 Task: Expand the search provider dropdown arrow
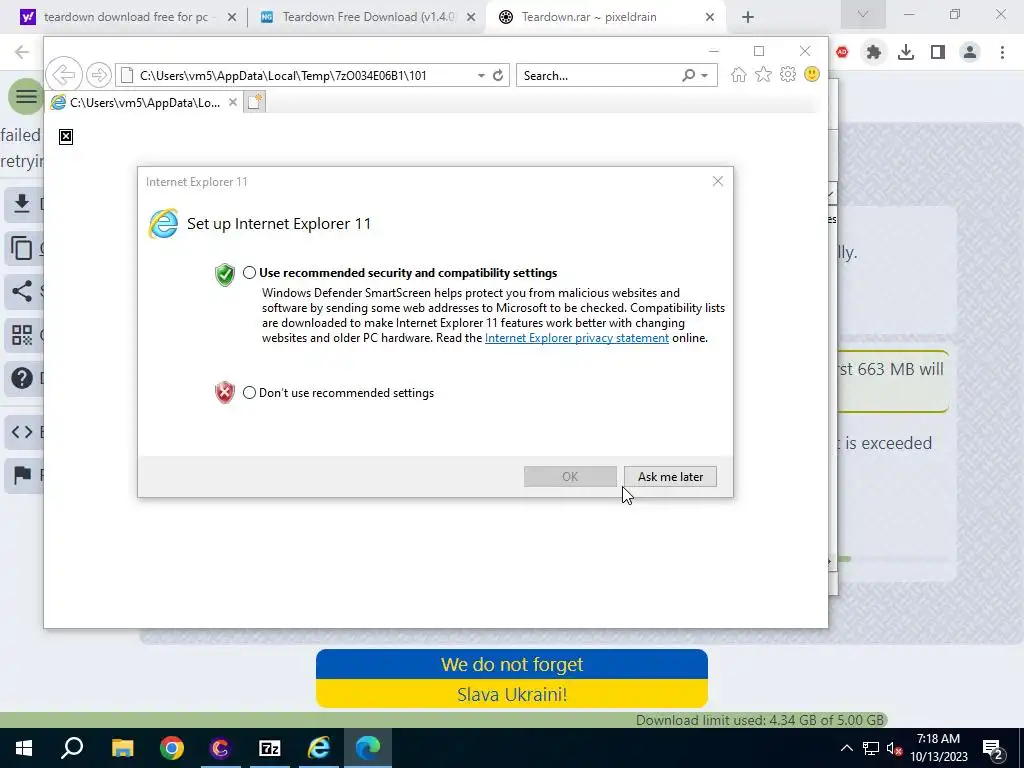[x=705, y=76]
